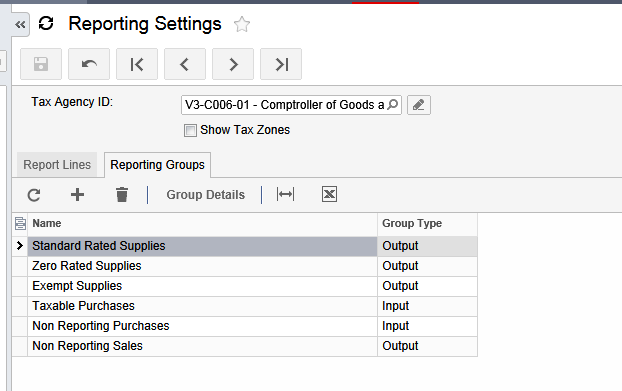Export the grid to Excel

[x=329, y=194]
